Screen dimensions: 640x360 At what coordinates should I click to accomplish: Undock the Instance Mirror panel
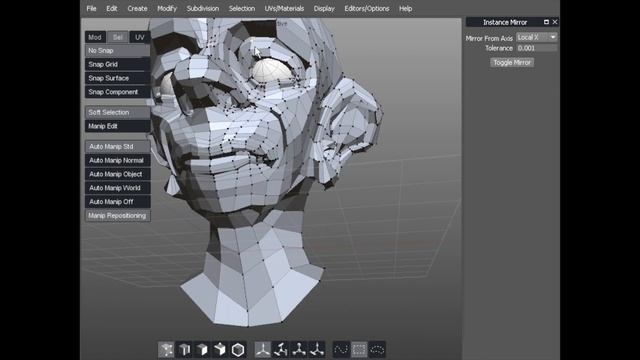[546, 22]
